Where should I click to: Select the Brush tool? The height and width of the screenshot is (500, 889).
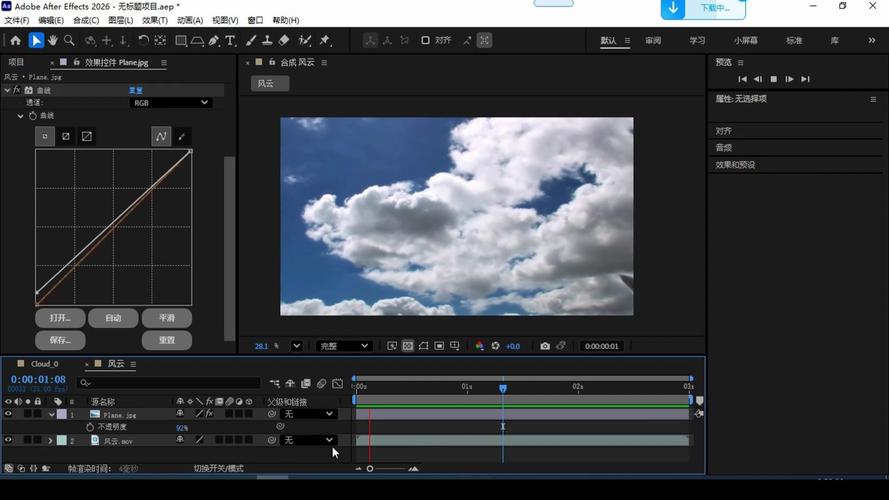click(251, 40)
